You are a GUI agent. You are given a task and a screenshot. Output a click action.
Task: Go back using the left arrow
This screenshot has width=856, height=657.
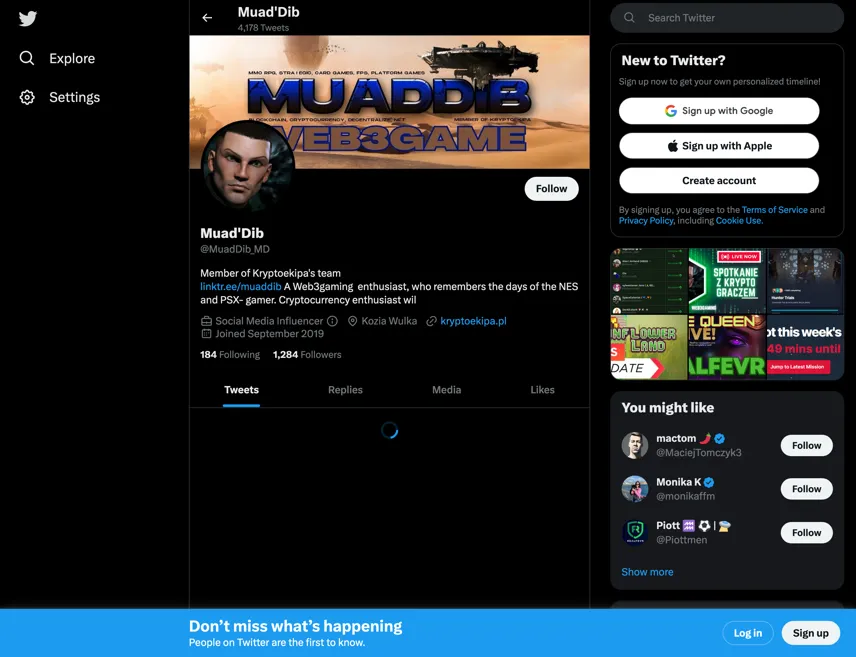point(207,18)
